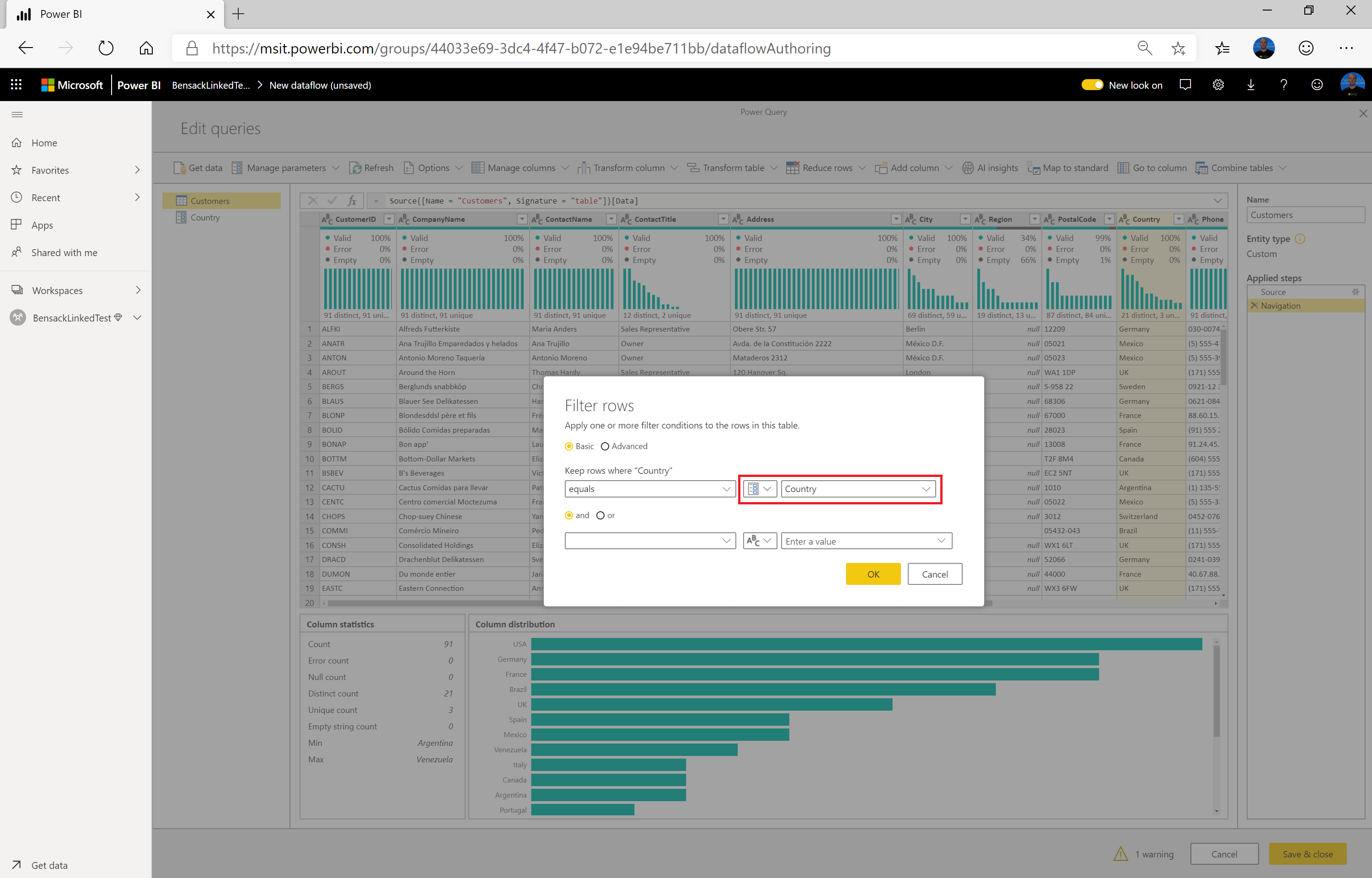The image size is (1372, 878).
Task: Open the equals operator dropdown
Action: (650, 488)
